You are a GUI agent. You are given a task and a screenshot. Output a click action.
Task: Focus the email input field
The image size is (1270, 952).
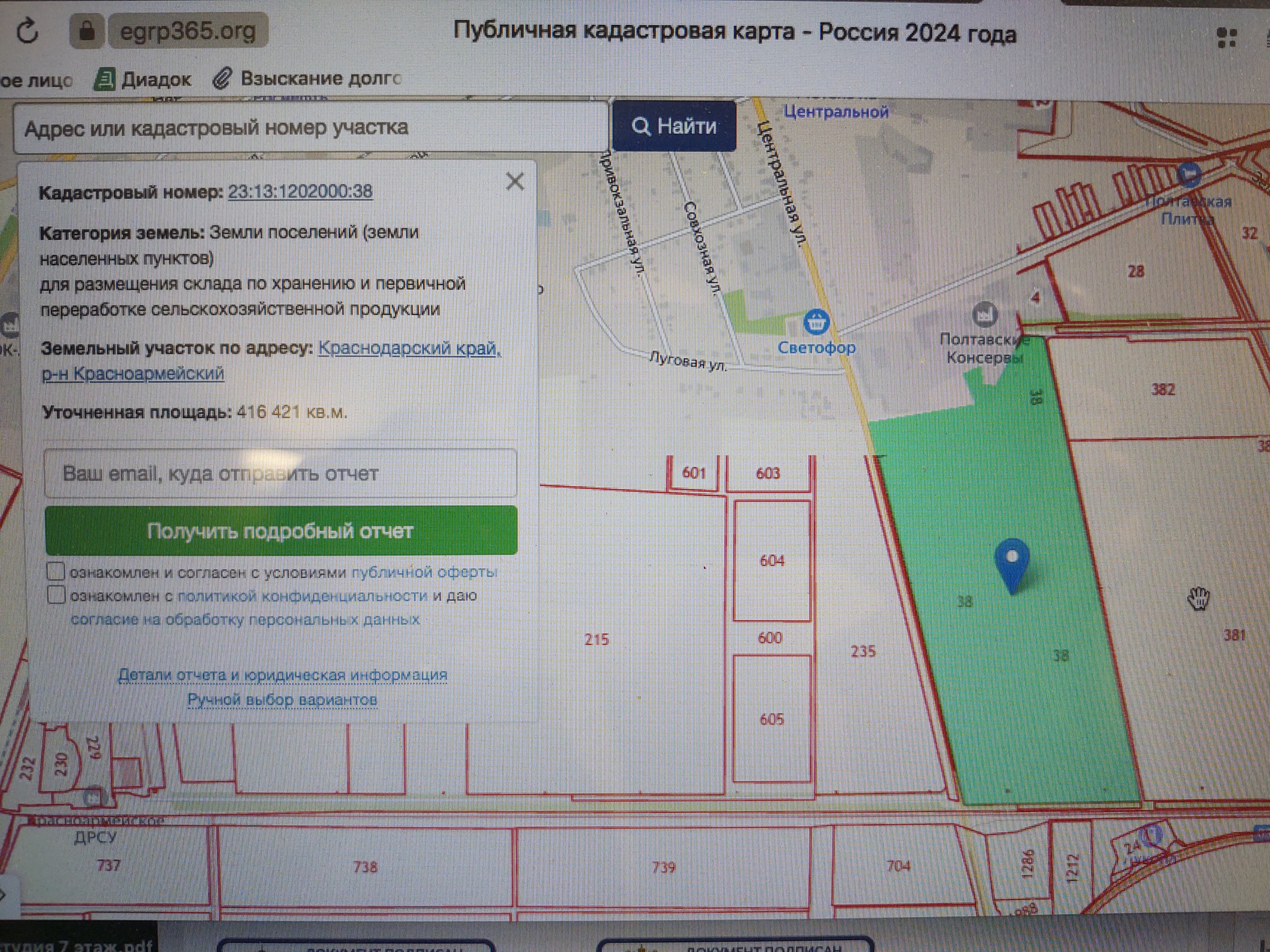point(281,473)
